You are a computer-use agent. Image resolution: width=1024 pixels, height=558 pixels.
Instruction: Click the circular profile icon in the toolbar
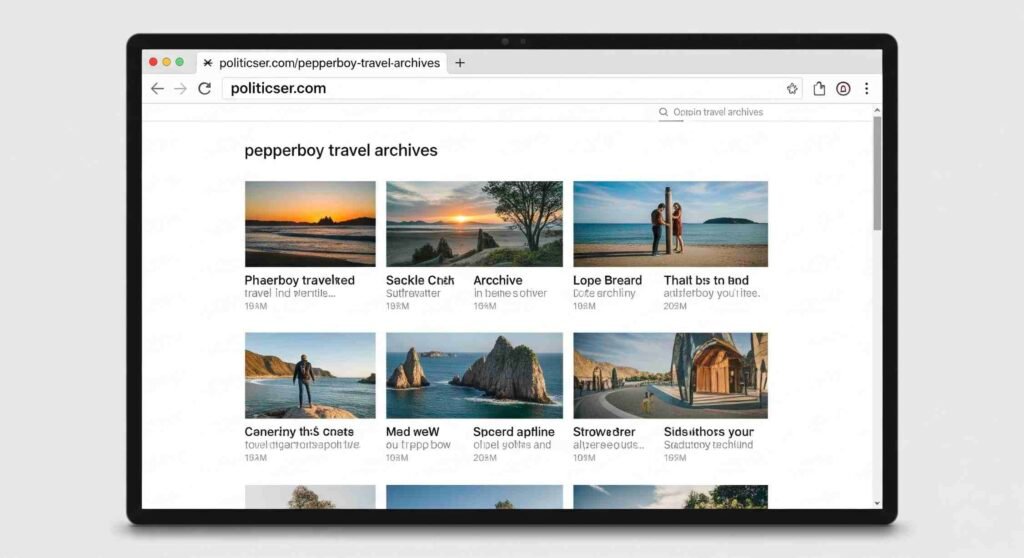click(843, 88)
